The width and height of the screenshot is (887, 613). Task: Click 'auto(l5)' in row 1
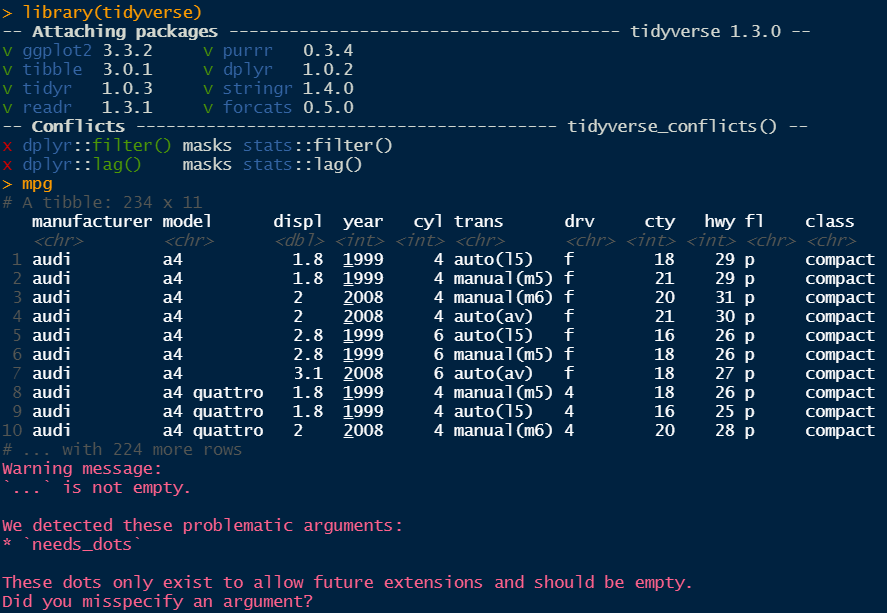(493, 260)
